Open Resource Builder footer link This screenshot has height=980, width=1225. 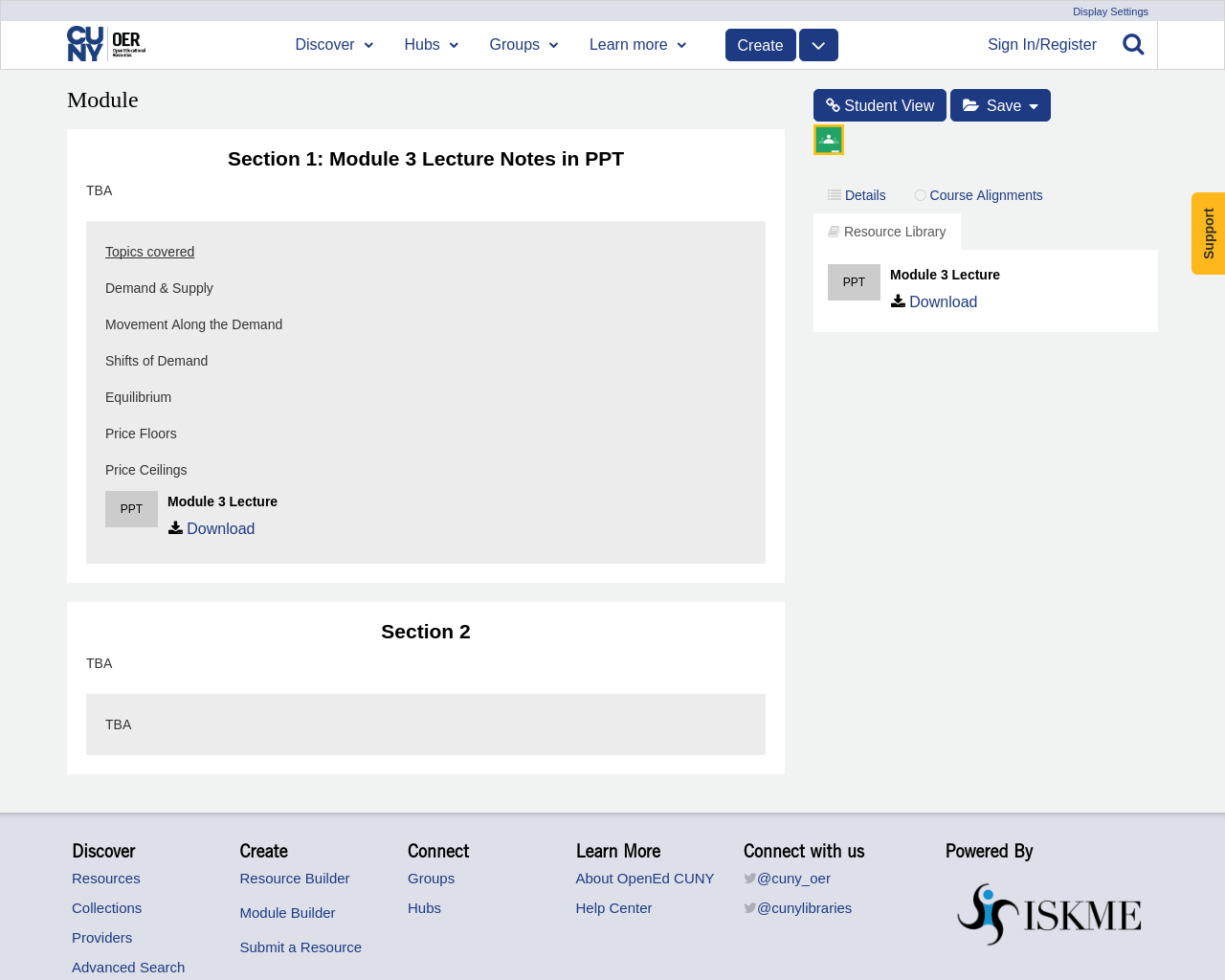tap(295, 879)
